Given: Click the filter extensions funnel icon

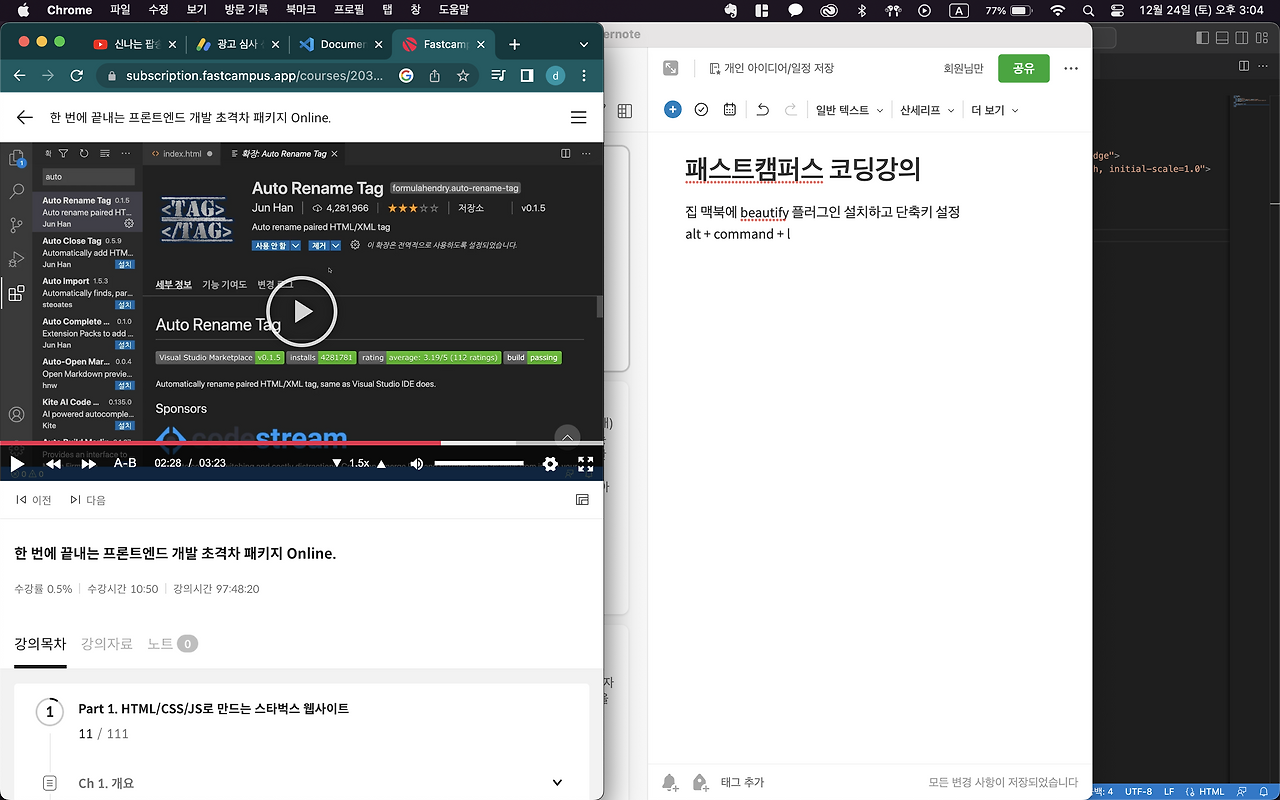Looking at the screenshot, I should point(63,154).
